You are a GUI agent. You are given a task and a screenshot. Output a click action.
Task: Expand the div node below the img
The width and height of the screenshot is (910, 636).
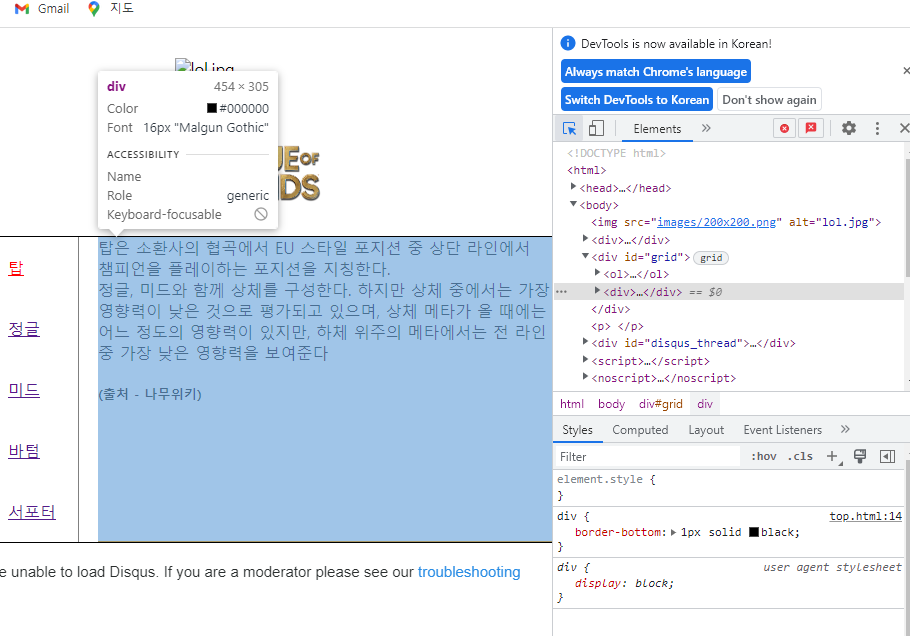pyautogui.click(x=585, y=238)
